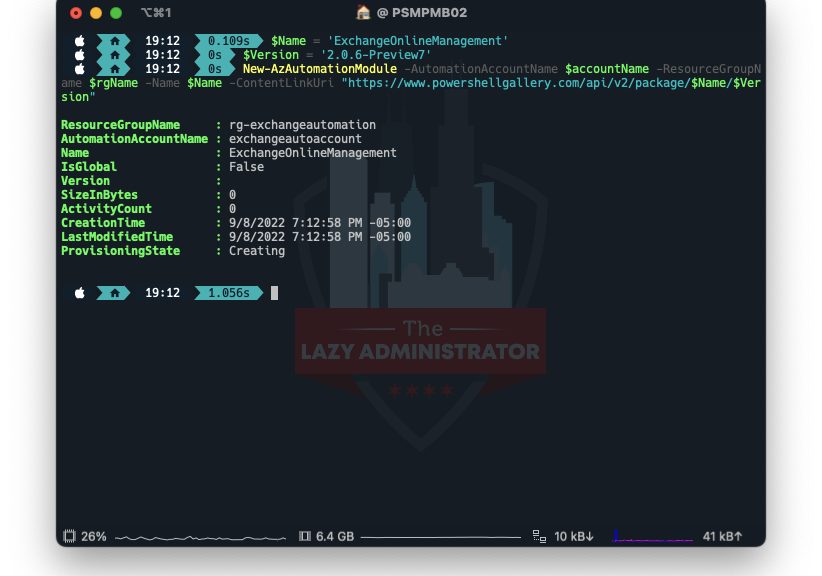The height and width of the screenshot is (576, 822).
Task: Click the SizeInBytes property label
Action: pyautogui.click(x=99, y=195)
